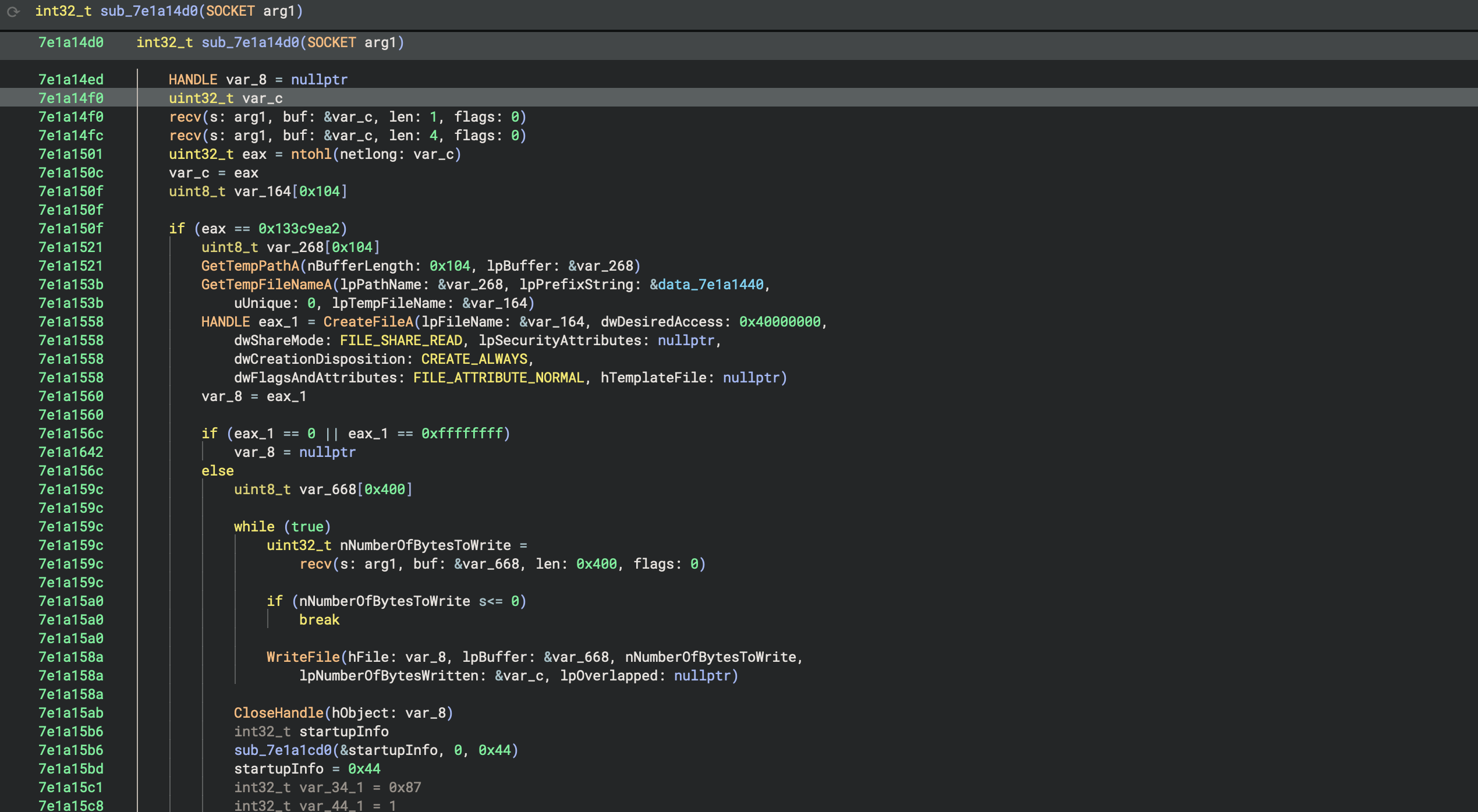Click the 'var_34_1 = 0x87' line
Image resolution: width=1478 pixels, height=812 pixels.
tap(327, 788)
